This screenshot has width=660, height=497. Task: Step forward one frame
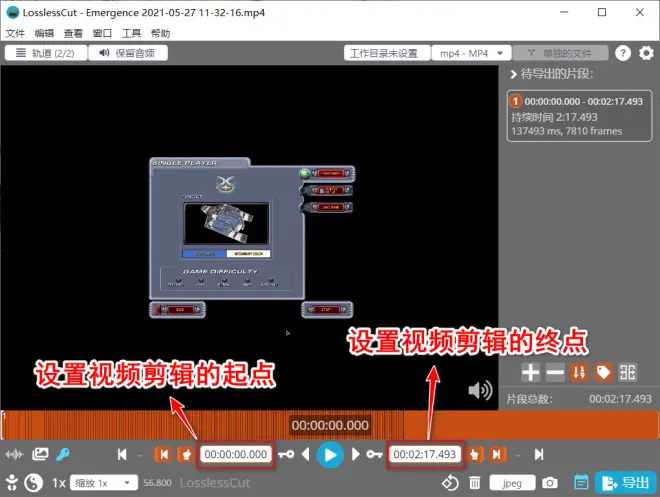pyautogui.click(x=355, y=454)
